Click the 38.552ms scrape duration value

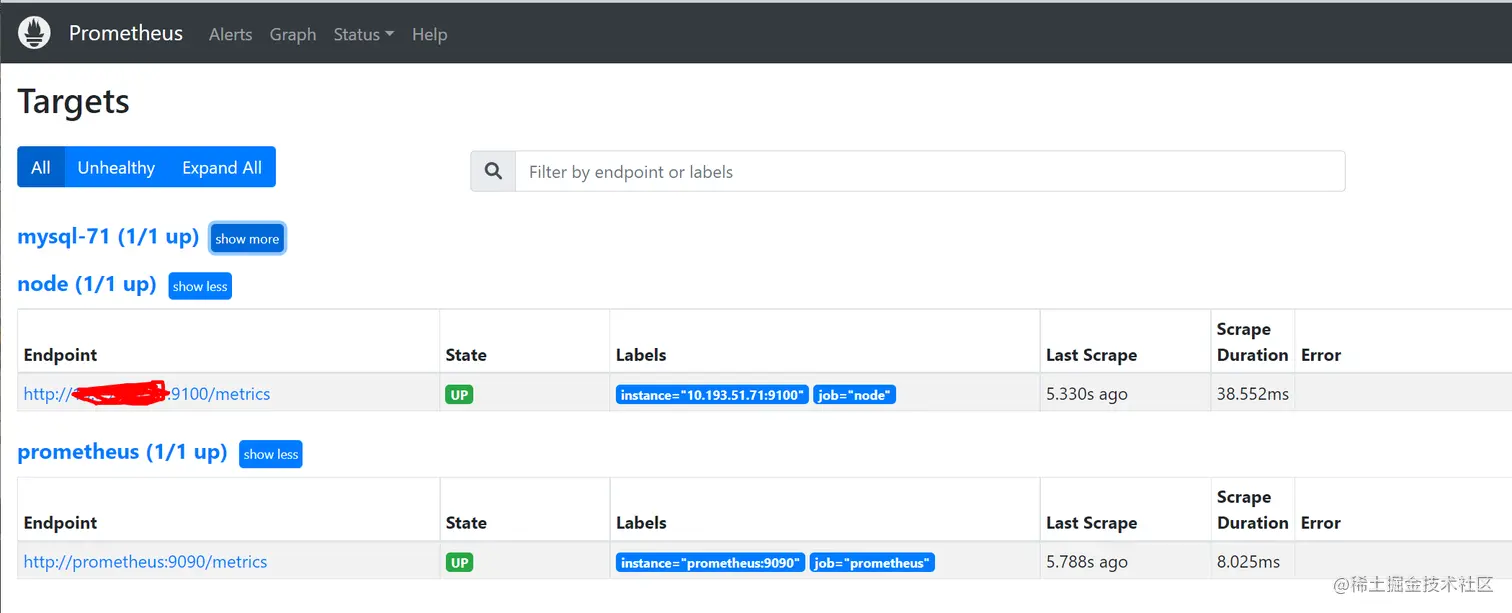click(1253, 394)
